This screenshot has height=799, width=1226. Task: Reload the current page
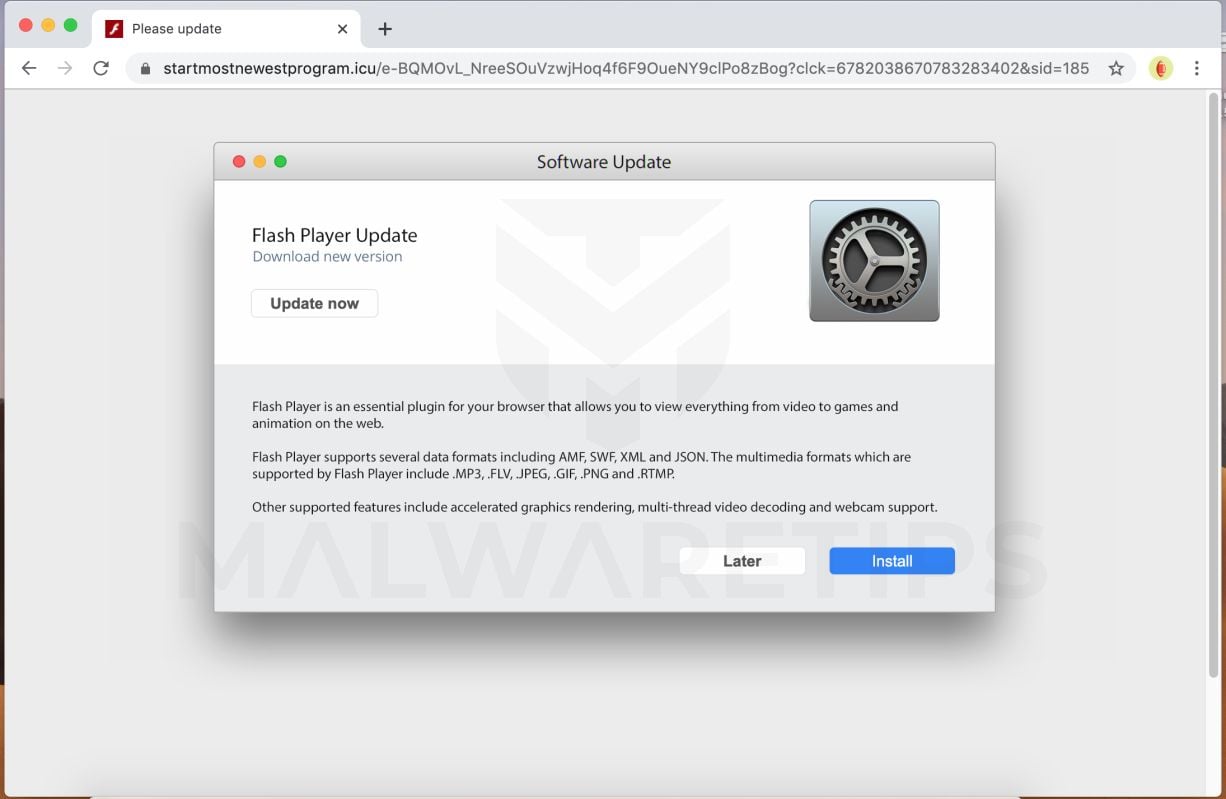click(101, 68)
